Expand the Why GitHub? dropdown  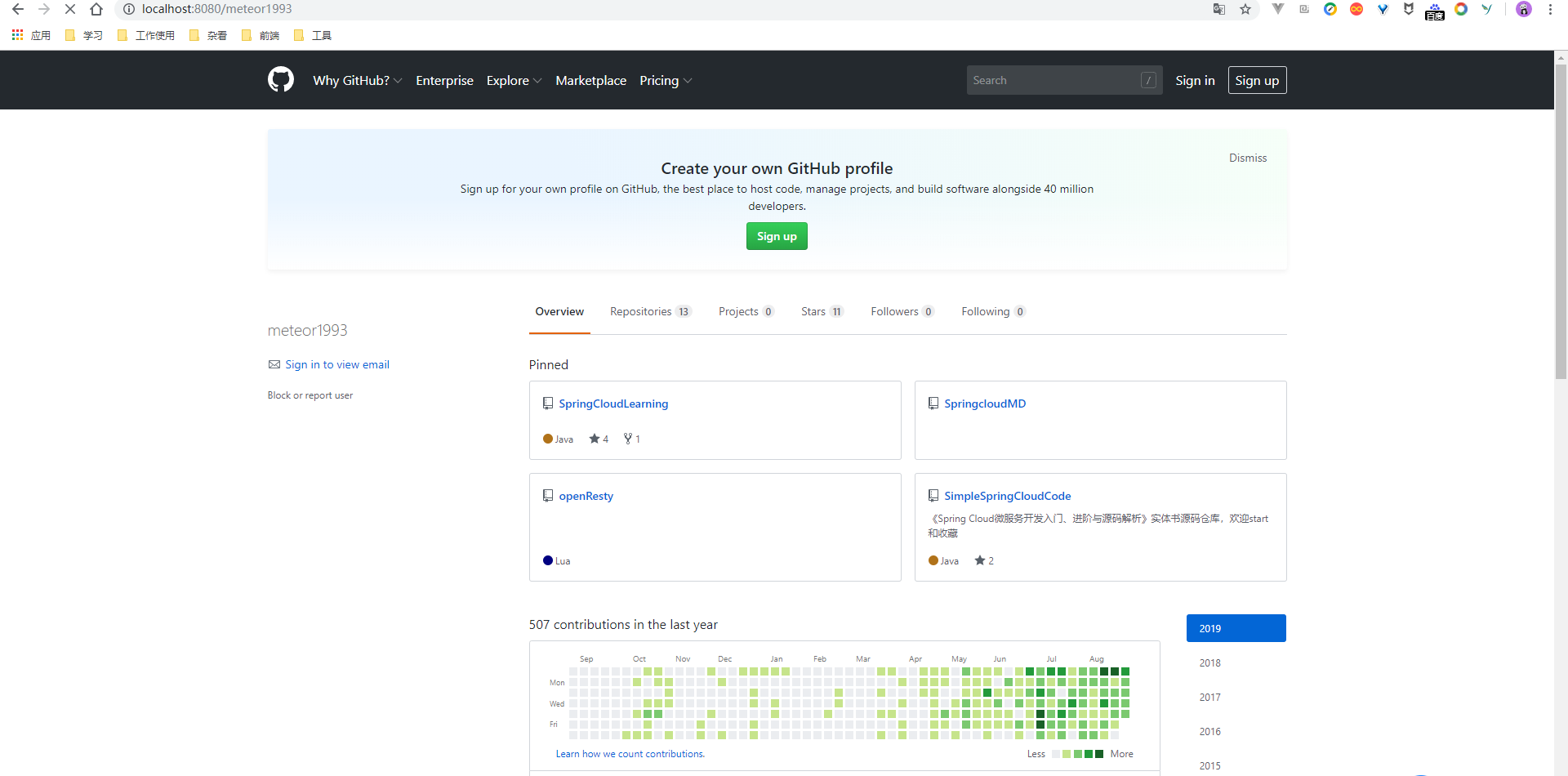pyautogui.click(x=357, y=80)
